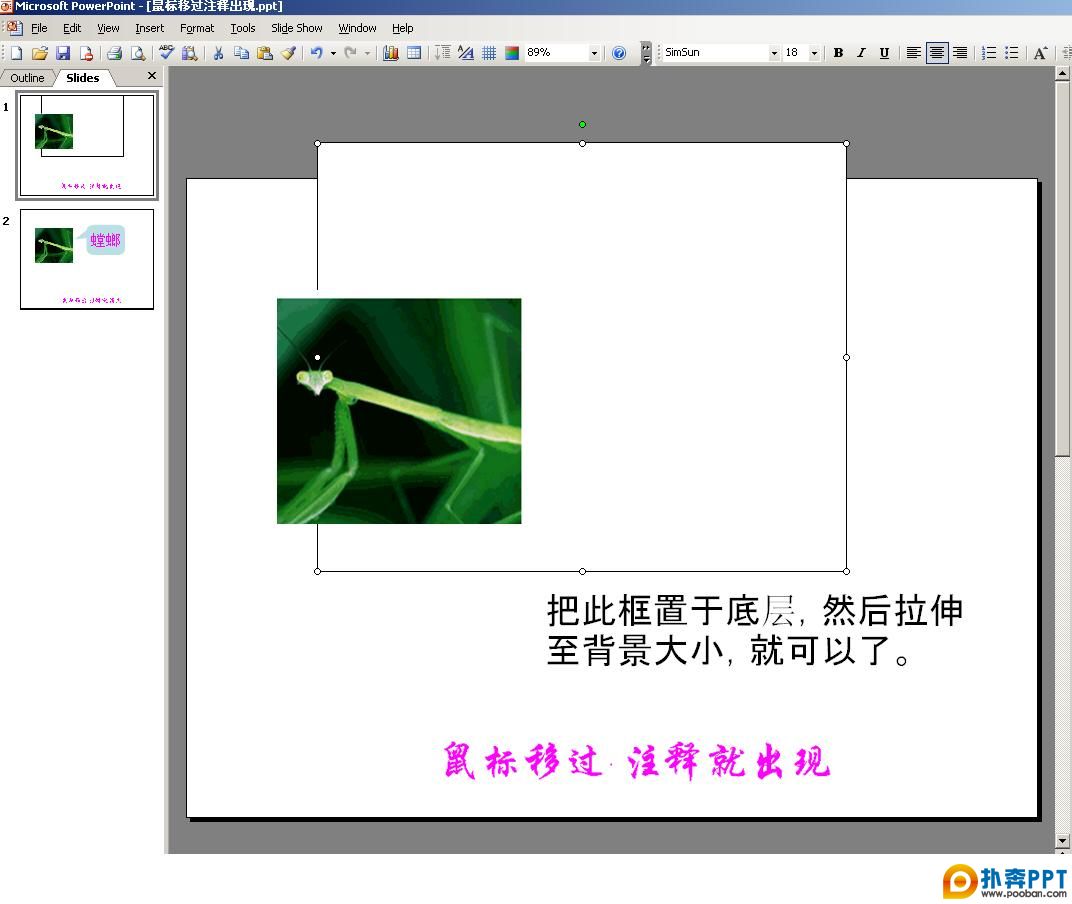Select slide 1 thumbnail
The image size is (1072, 904).
(87, 145)
